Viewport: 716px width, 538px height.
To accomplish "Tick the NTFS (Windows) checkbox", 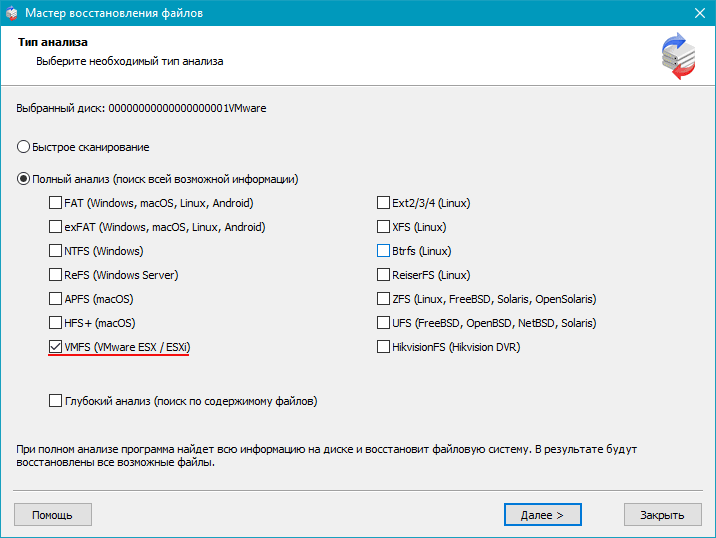I will tap(55, 251).
